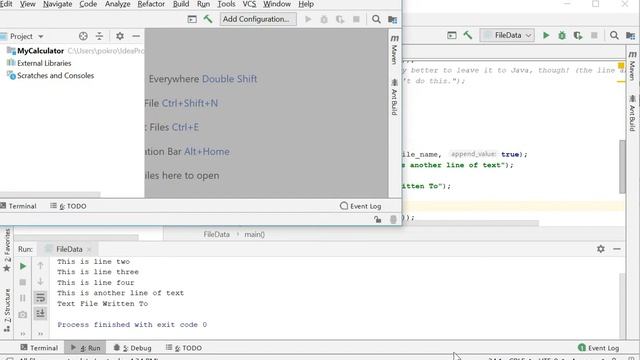Click the Debug bug icon in back window toolbar

[562, 36]
